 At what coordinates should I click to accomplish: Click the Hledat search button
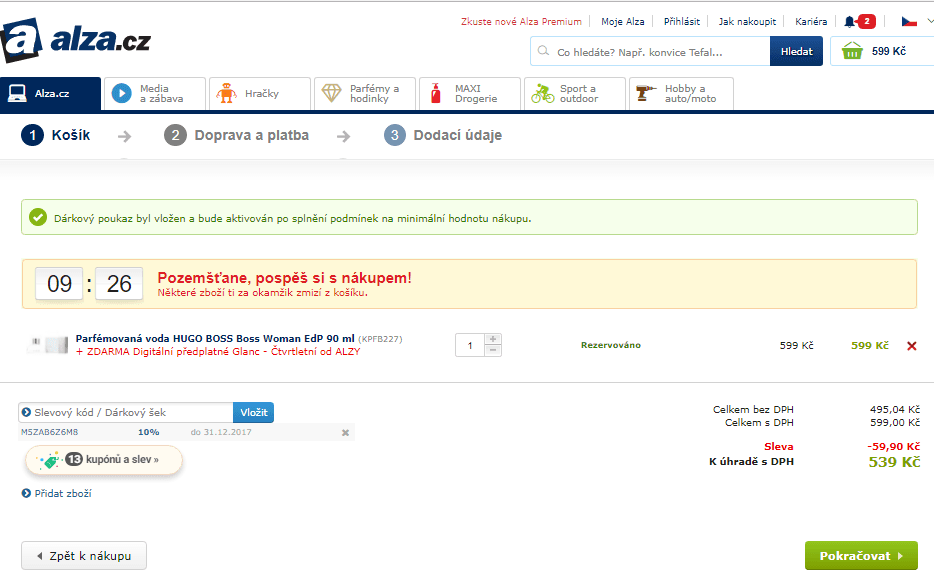point(796,51)
